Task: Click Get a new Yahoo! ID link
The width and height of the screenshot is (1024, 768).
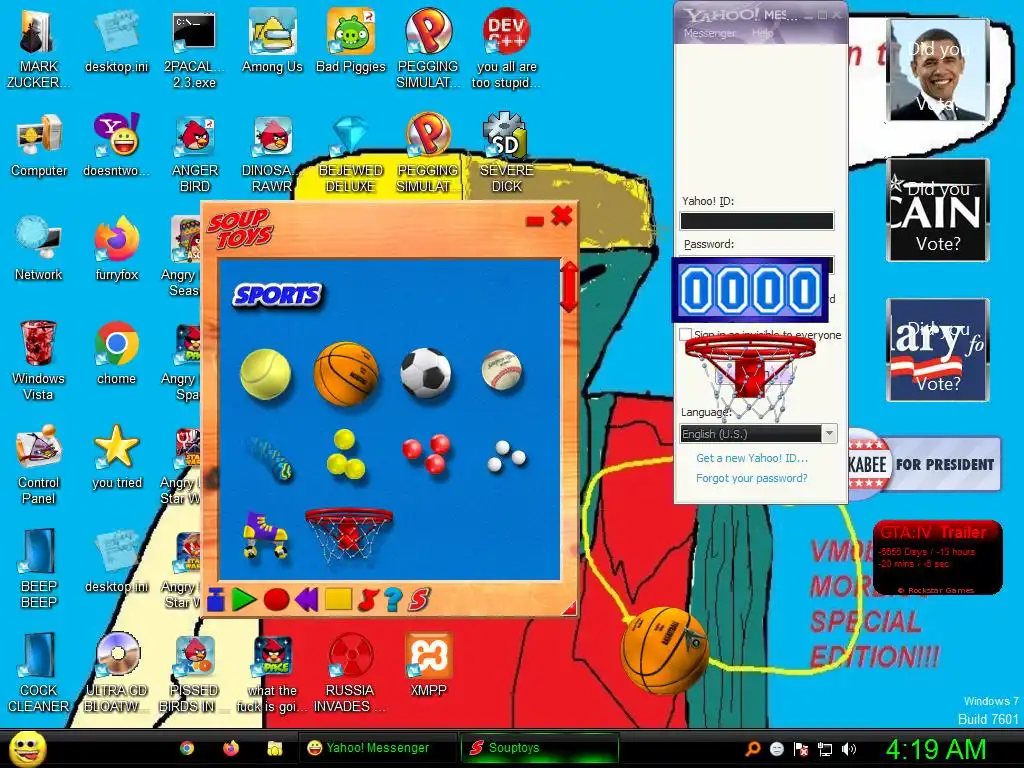Action: [x=752, y=458]
